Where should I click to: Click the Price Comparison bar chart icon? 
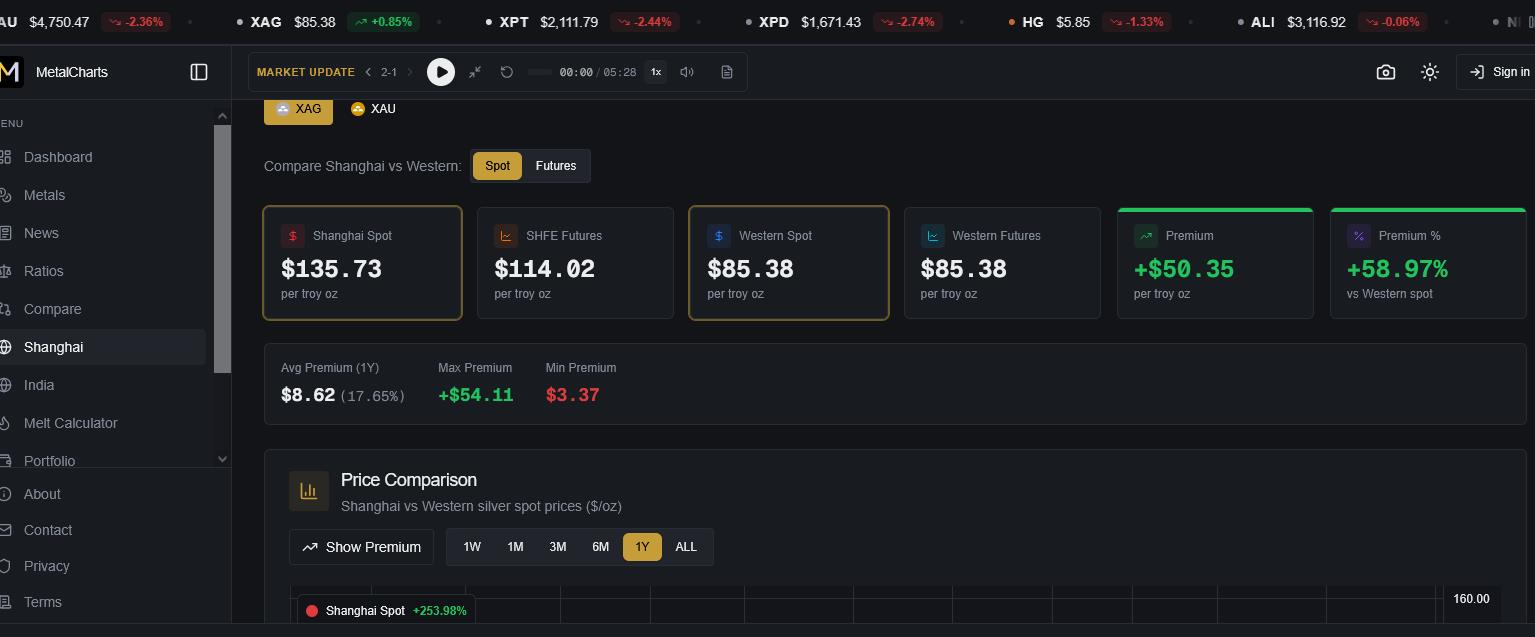tap(309, 491)
